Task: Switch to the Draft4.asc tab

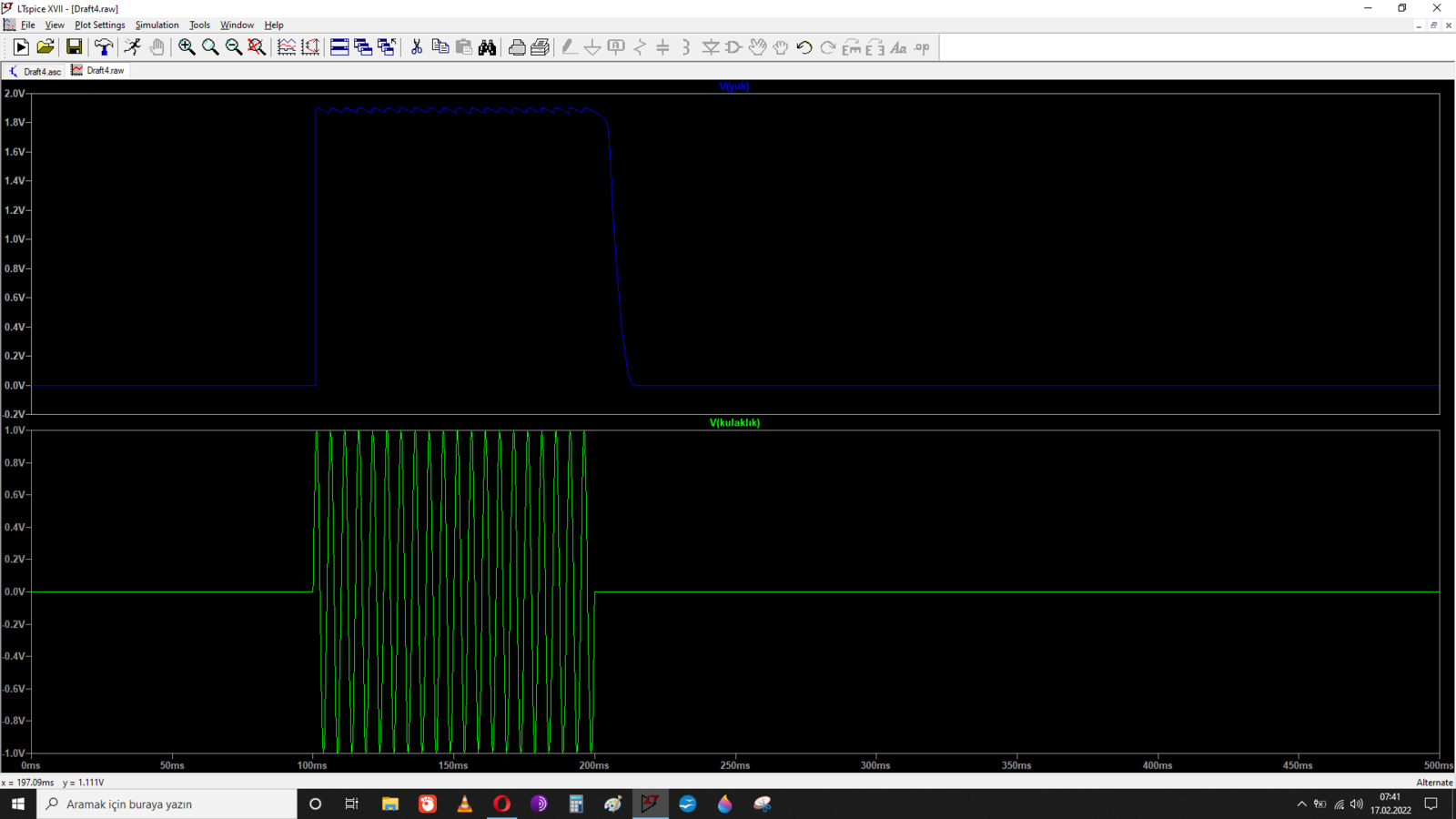Action: click(x=35, y=71)
